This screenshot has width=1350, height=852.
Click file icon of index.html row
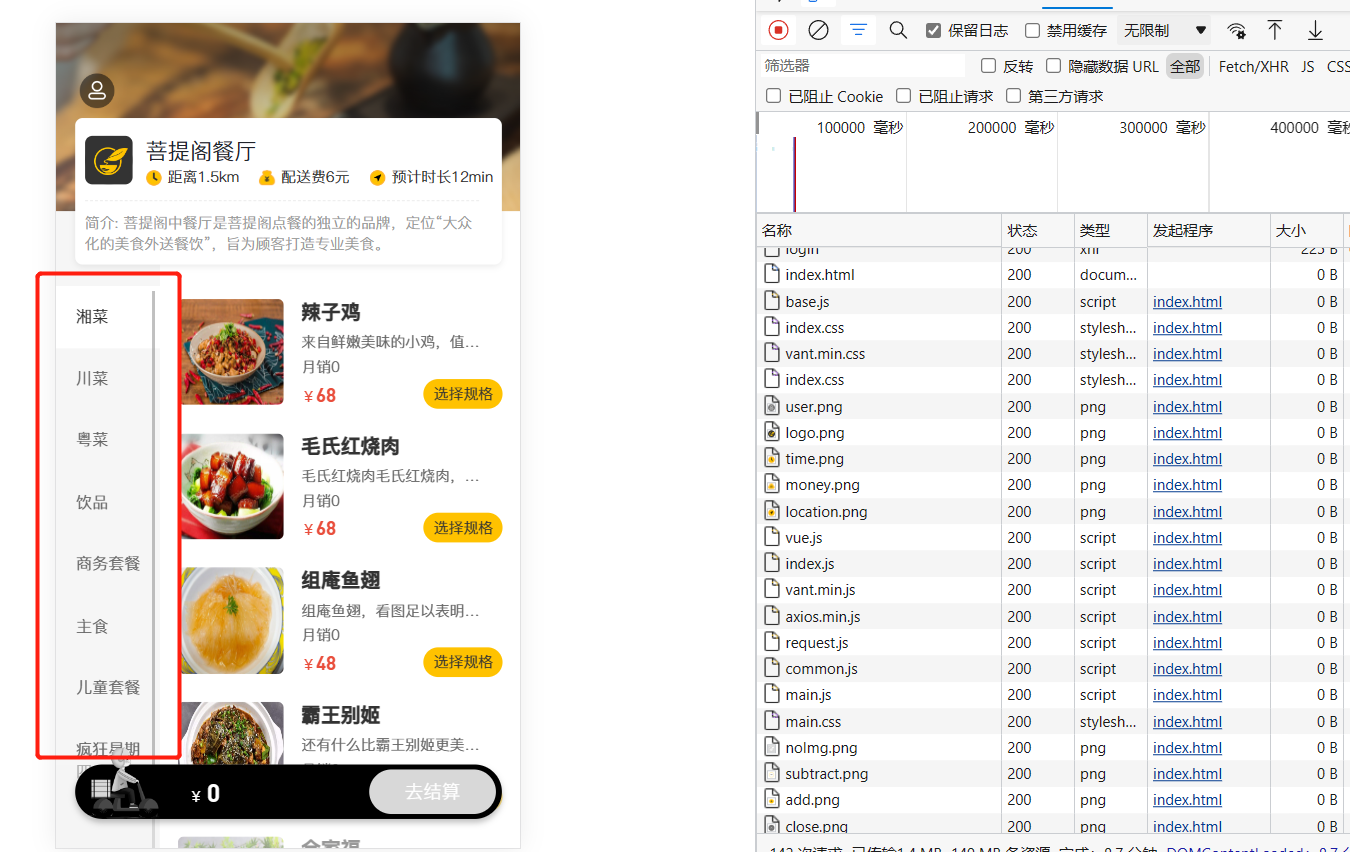point(771,274)
